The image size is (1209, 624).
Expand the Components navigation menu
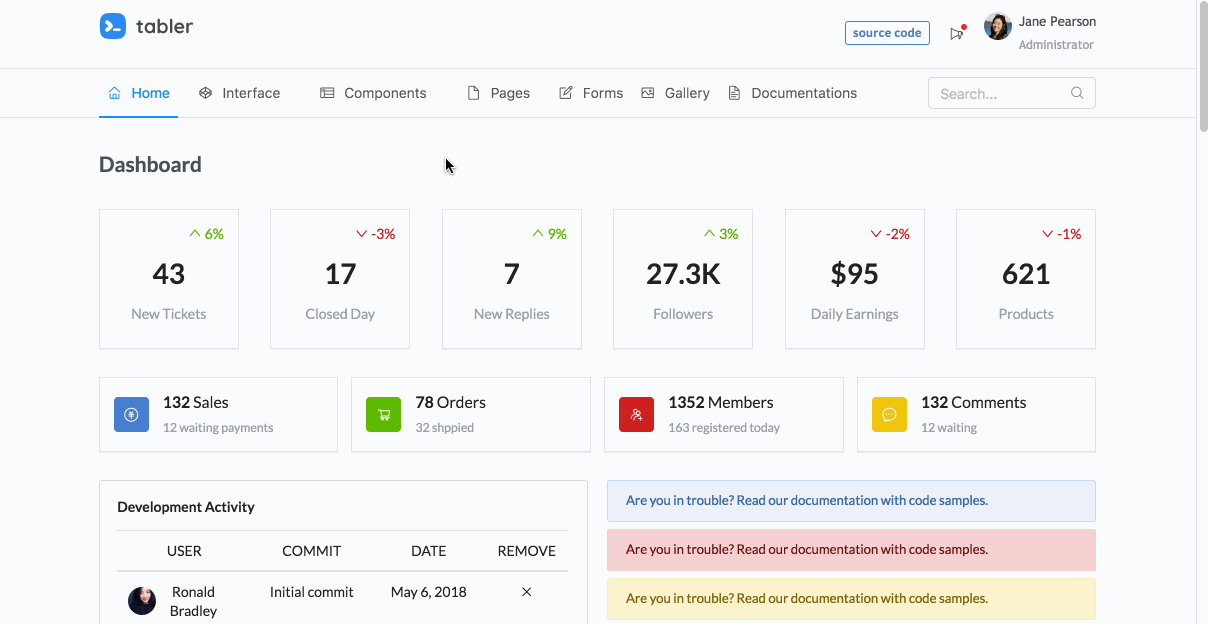[x=373, y=93]
